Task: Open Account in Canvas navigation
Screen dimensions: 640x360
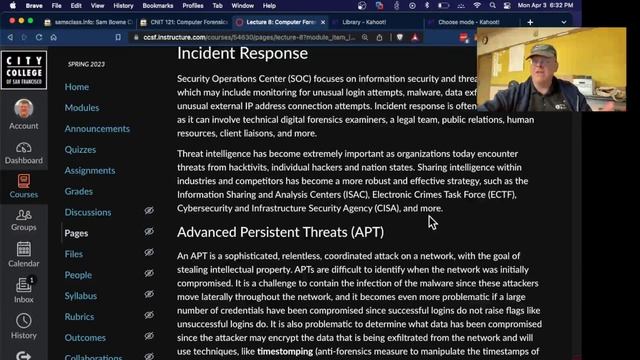Action: (x=24, y=114)
